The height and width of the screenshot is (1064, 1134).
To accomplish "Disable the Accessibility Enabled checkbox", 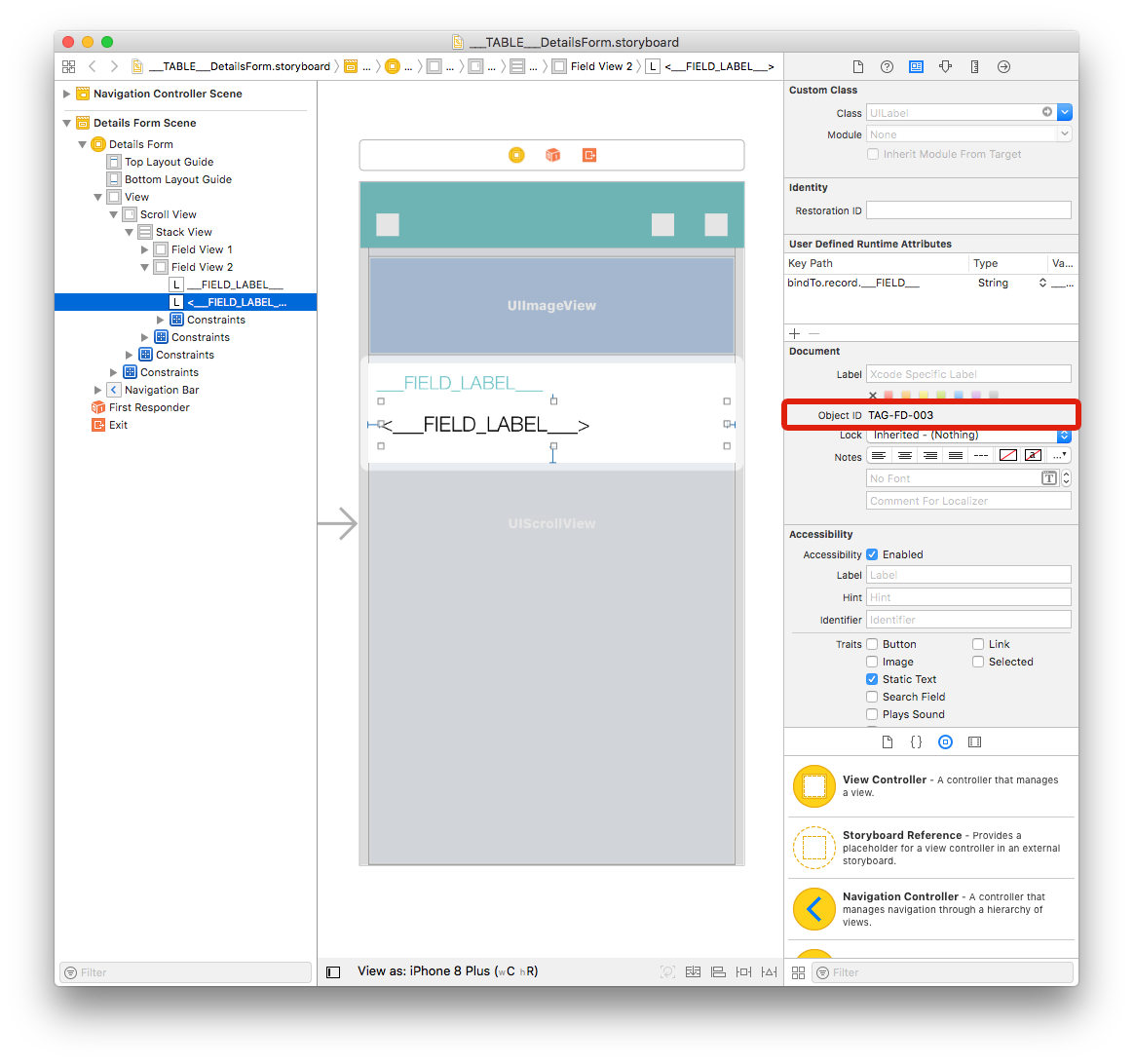I will pos(872,554).
